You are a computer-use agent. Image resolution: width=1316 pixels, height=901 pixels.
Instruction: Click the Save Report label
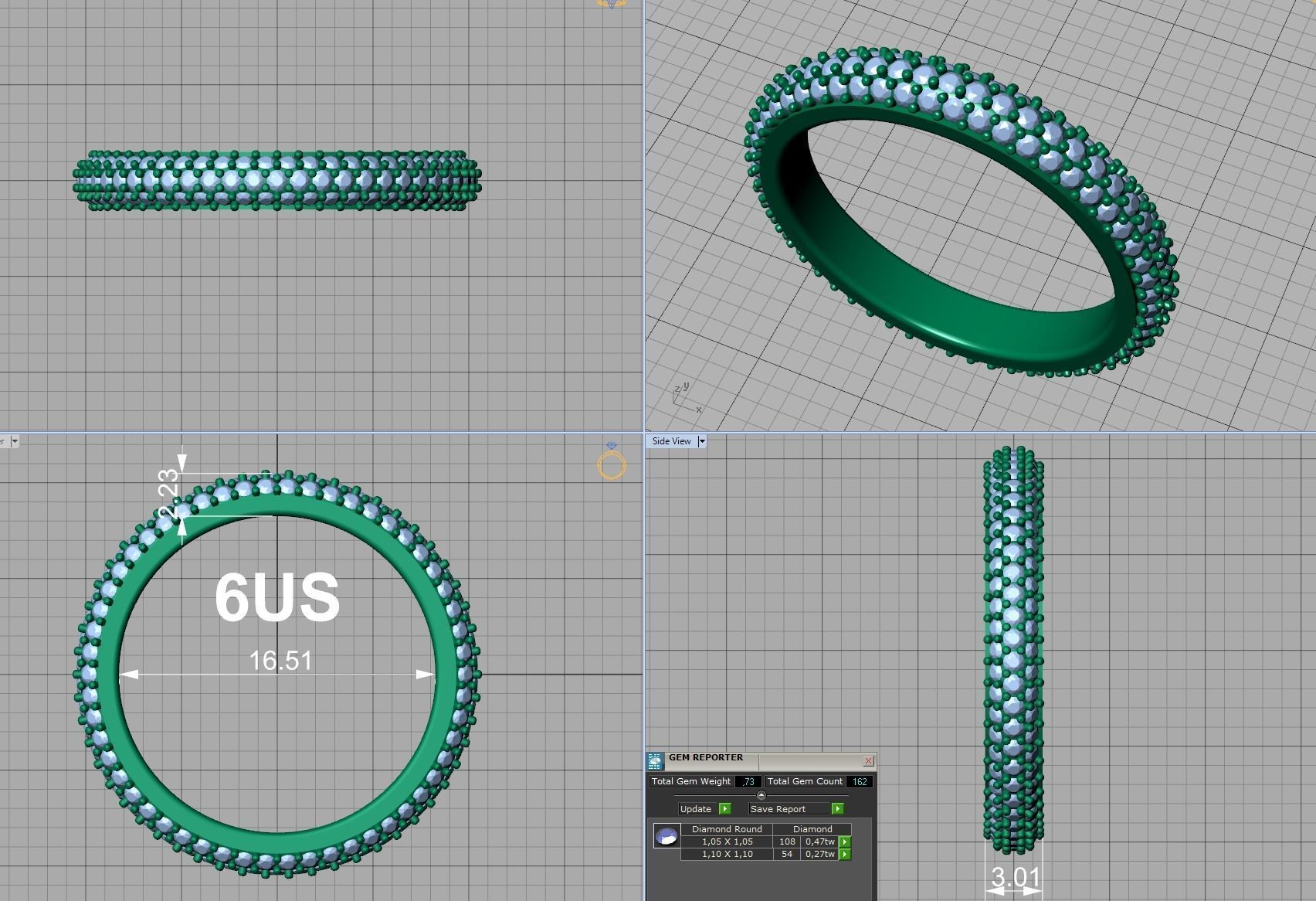pos(778,809)
